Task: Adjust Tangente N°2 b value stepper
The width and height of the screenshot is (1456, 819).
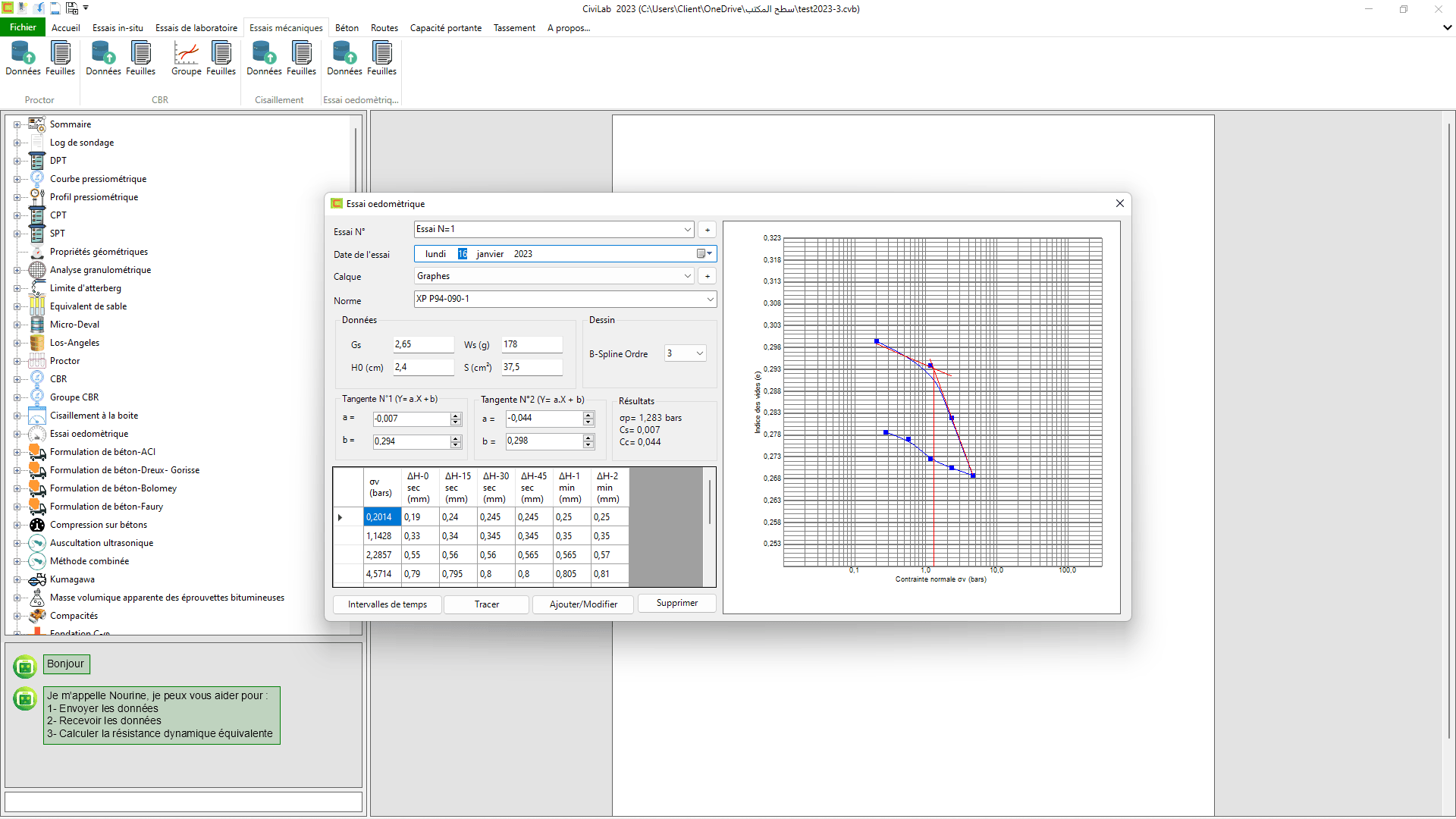Action: tap(588, 441)
